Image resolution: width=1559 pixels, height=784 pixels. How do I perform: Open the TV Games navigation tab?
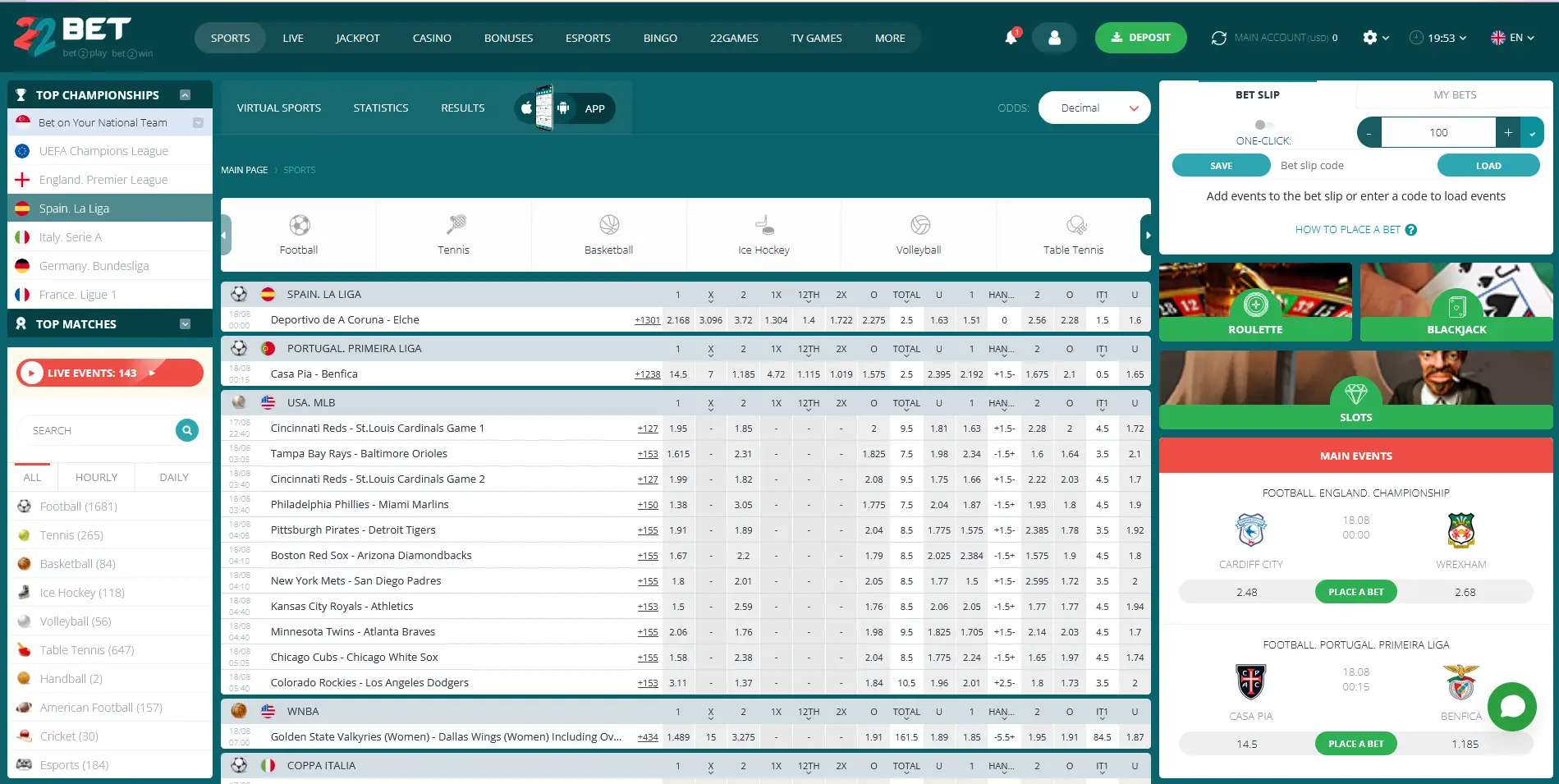[x=816, y=38]
